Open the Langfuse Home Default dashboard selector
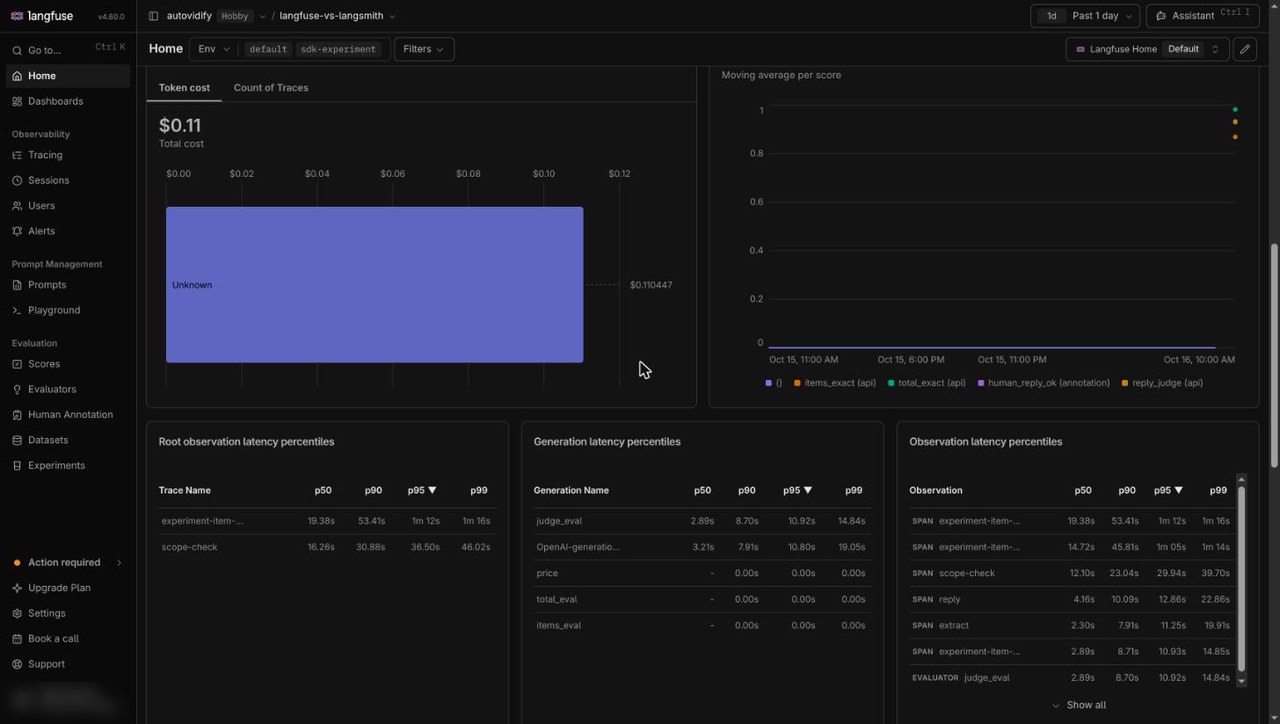Image resolution: width=1280 pixels, height=724 pixels. point(1147,49)
